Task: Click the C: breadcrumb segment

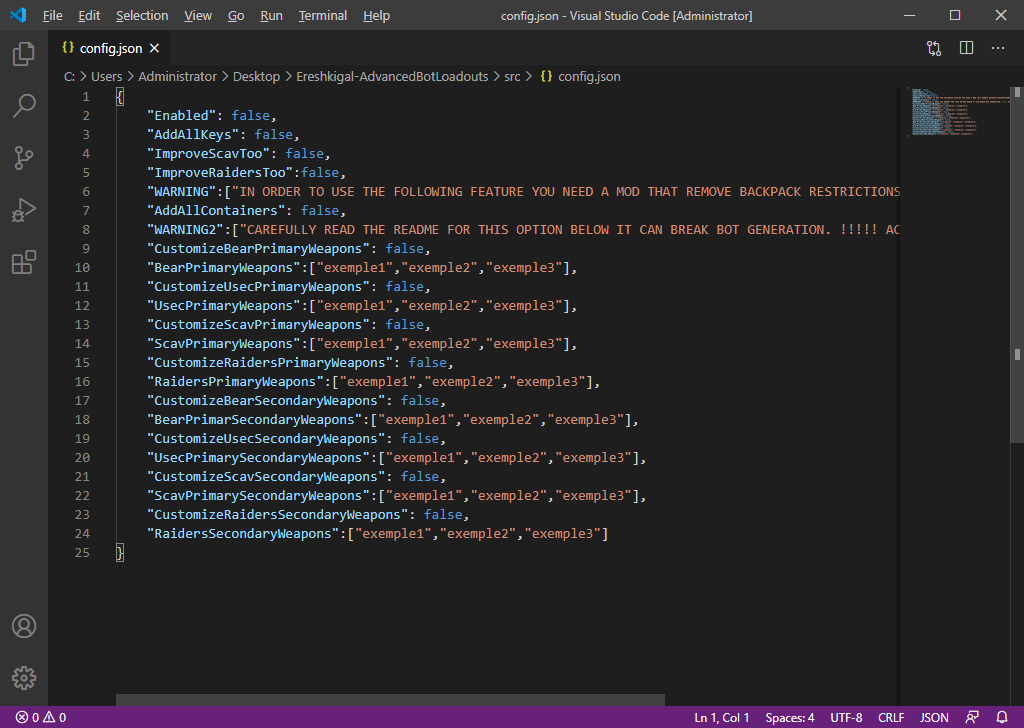Action: point(69,76)
